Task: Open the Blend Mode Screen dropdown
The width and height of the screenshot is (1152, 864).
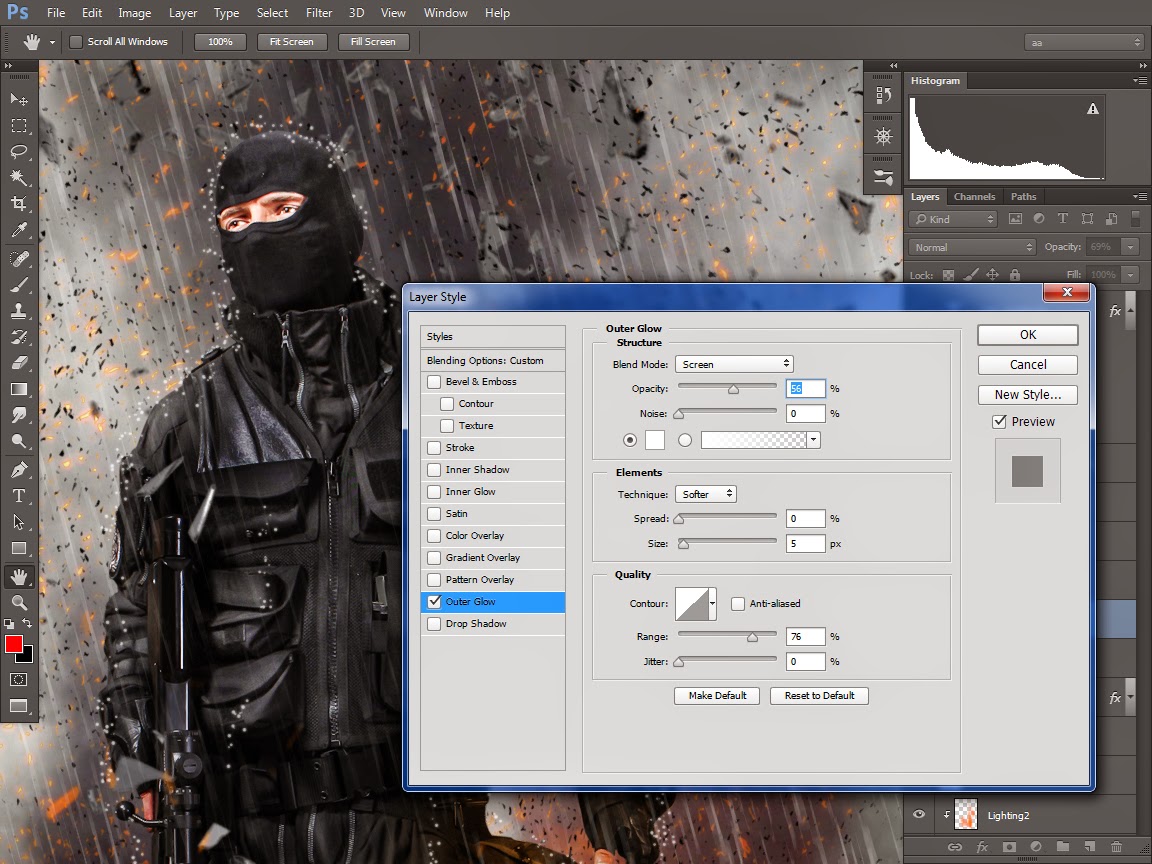Action: click(734, 364)
